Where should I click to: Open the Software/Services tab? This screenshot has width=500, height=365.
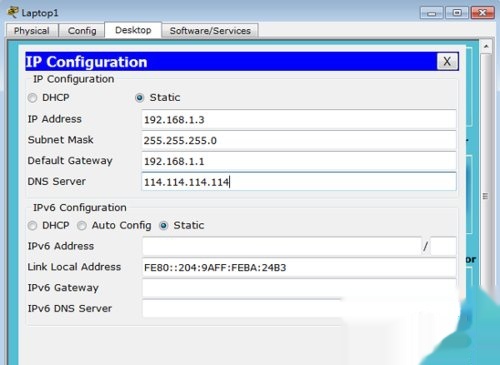[210, 31]
